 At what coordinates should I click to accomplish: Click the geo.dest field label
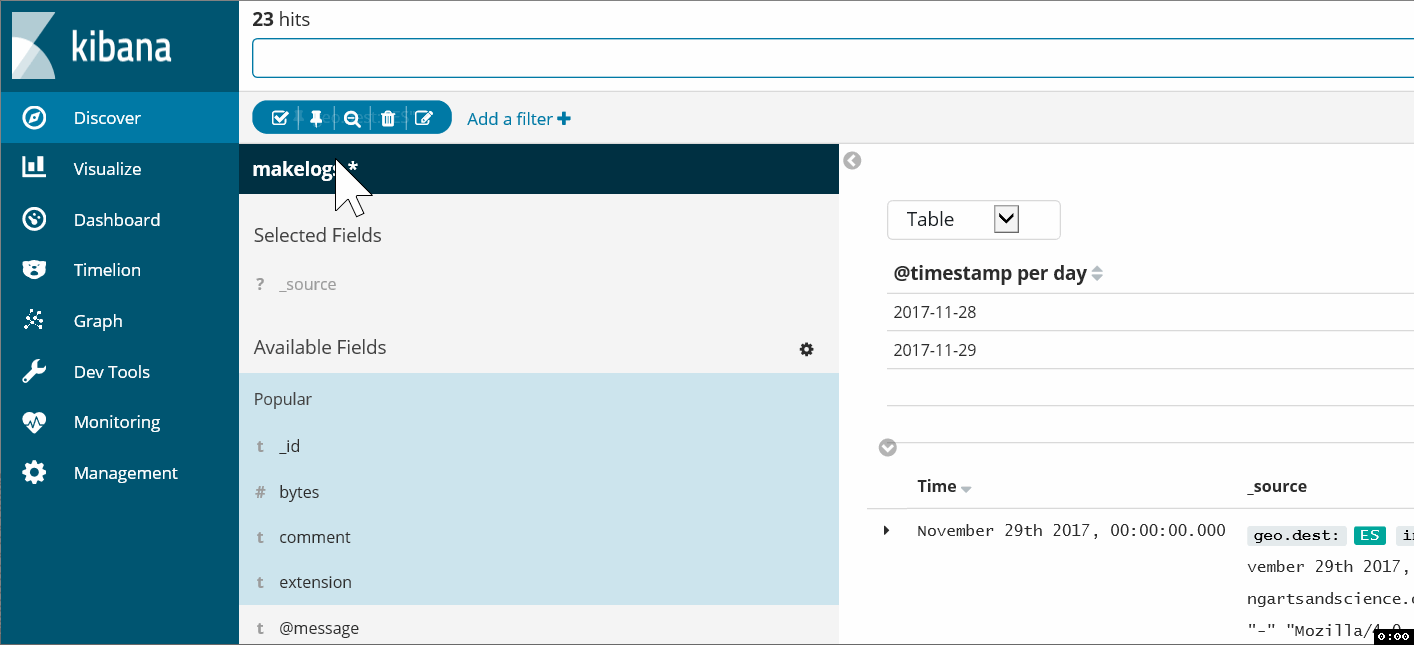[x=1296, y=535]
